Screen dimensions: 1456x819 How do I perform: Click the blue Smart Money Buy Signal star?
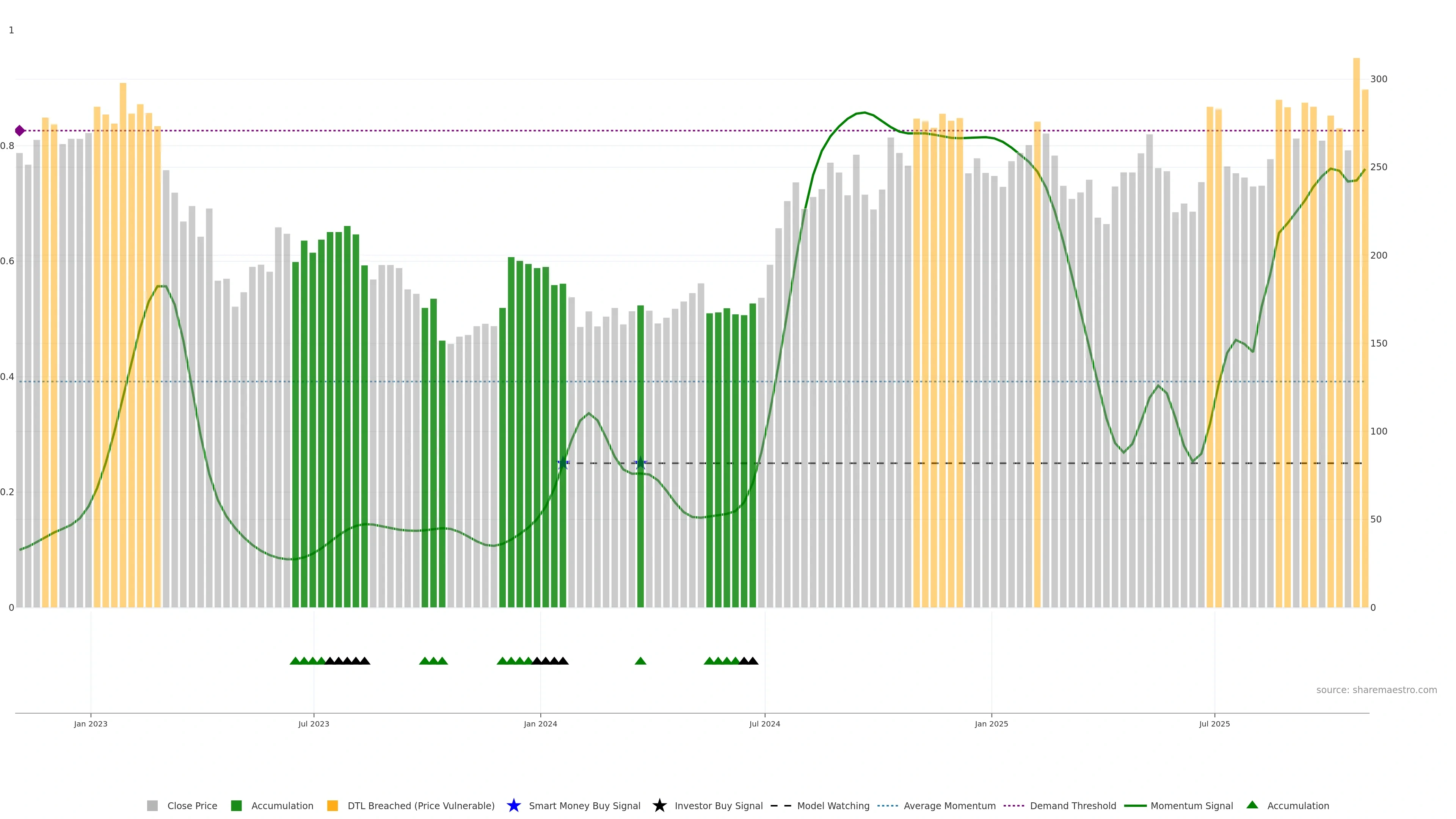(x=513, y=805)
